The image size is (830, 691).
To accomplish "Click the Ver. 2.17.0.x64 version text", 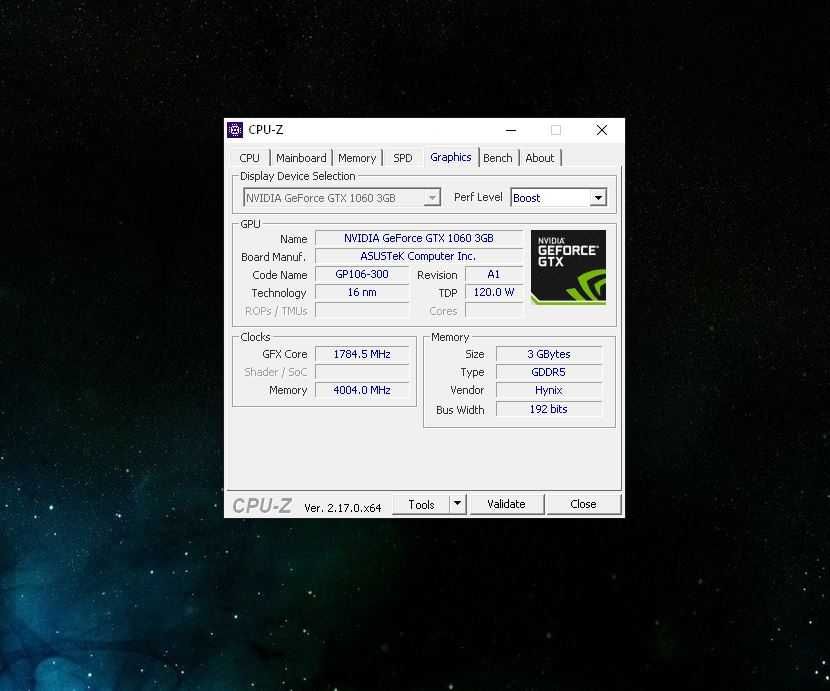I will point(342,508).
